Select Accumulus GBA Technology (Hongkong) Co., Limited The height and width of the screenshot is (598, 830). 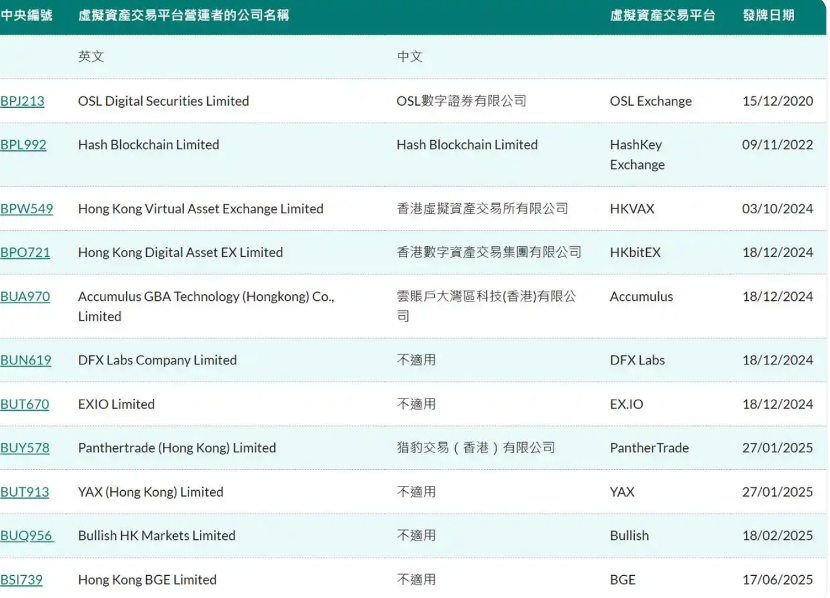pyautogui.click(x=206, y=306)
